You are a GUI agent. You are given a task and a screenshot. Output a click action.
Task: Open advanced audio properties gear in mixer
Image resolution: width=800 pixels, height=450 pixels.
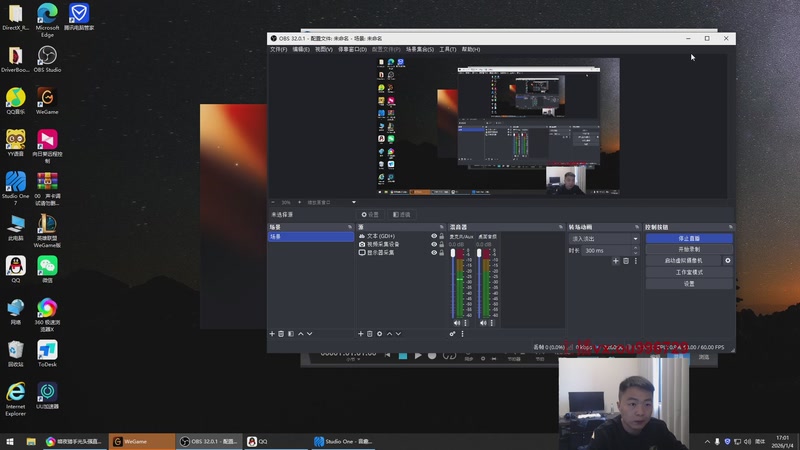click(x=452, y=334)
